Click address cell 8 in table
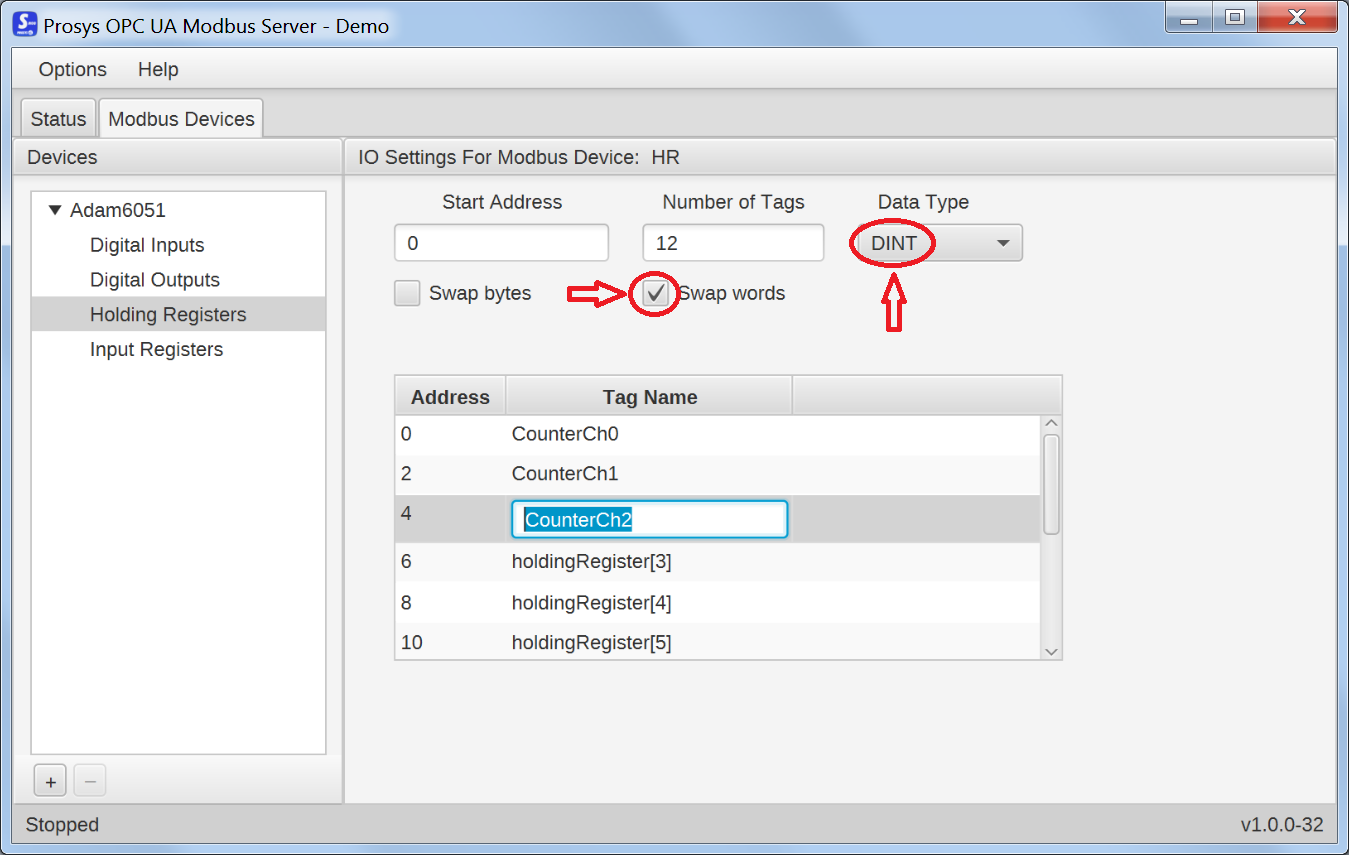1349x855 pixels. 450,603
